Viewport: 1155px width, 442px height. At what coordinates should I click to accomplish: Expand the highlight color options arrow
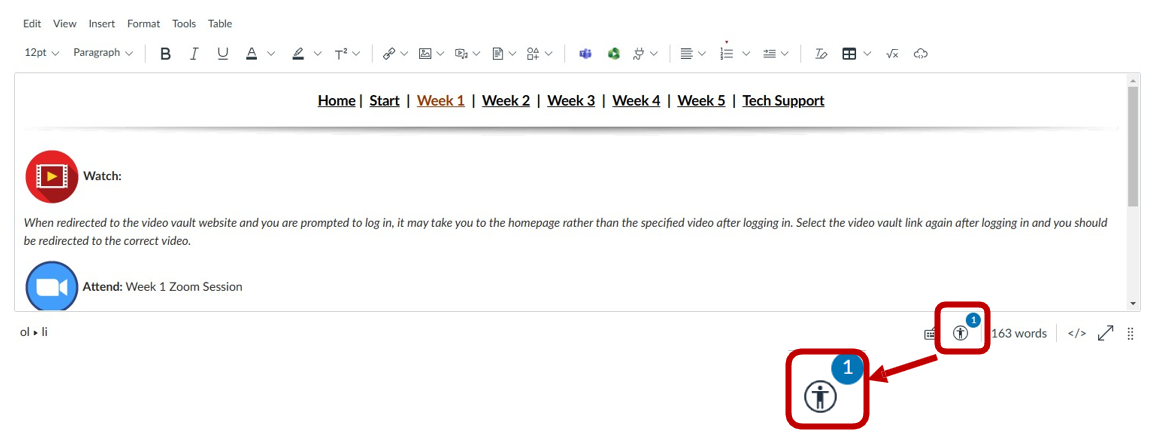317,54
